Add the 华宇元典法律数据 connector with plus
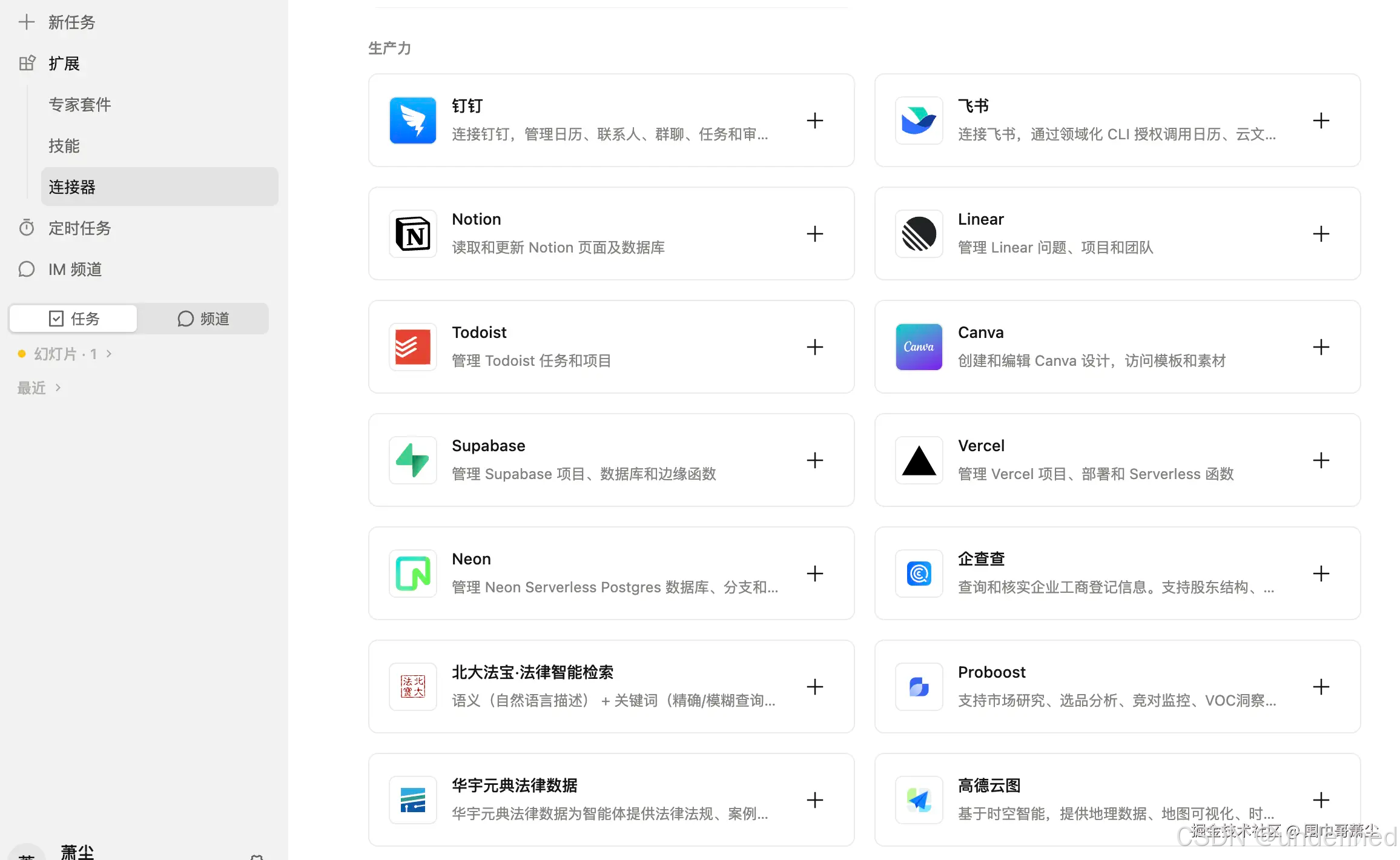The width and height of the screenshot is (1400, 860). (815, 800)
